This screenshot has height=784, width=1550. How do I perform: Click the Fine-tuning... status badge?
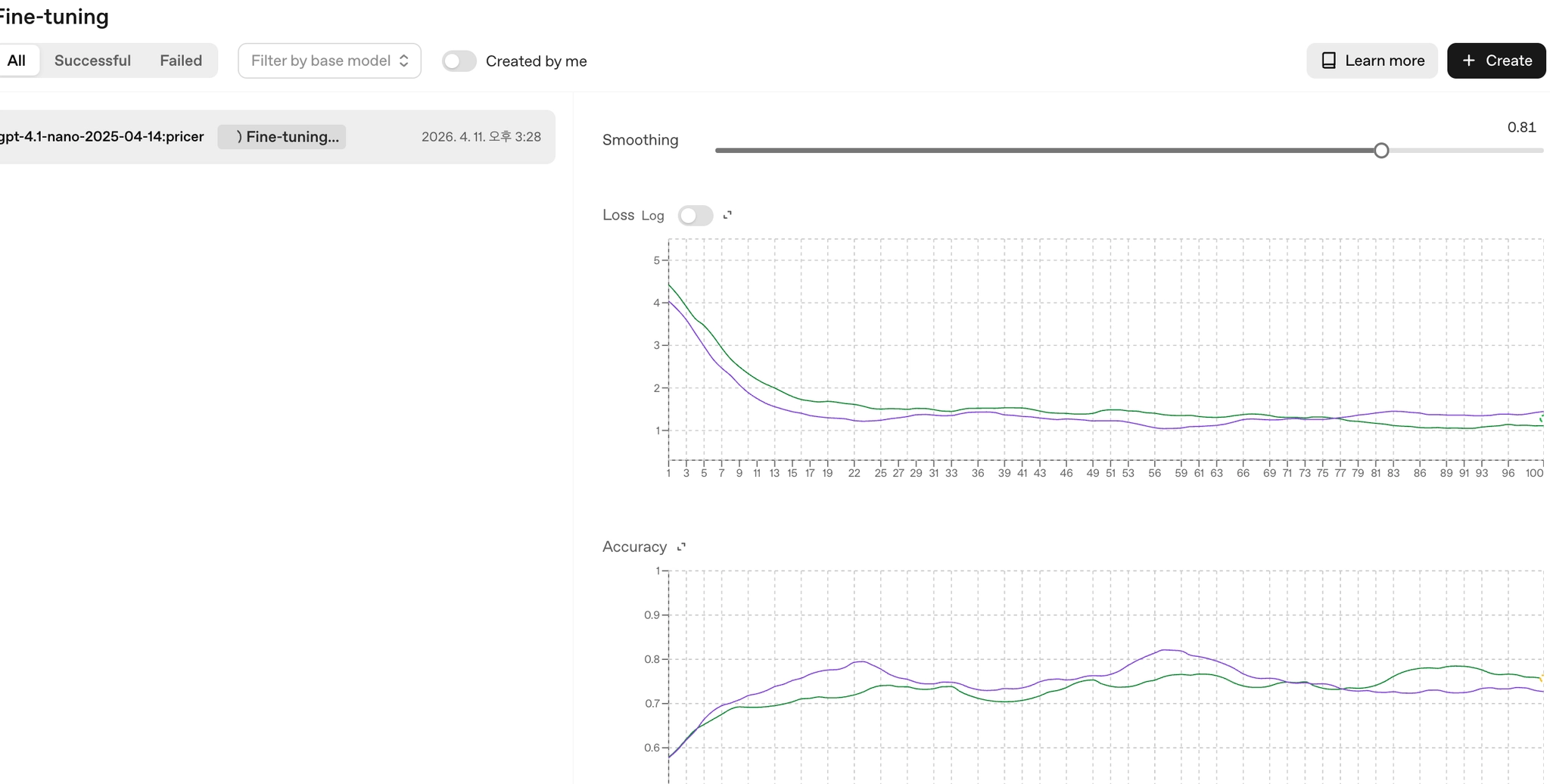tap(282, 137)
